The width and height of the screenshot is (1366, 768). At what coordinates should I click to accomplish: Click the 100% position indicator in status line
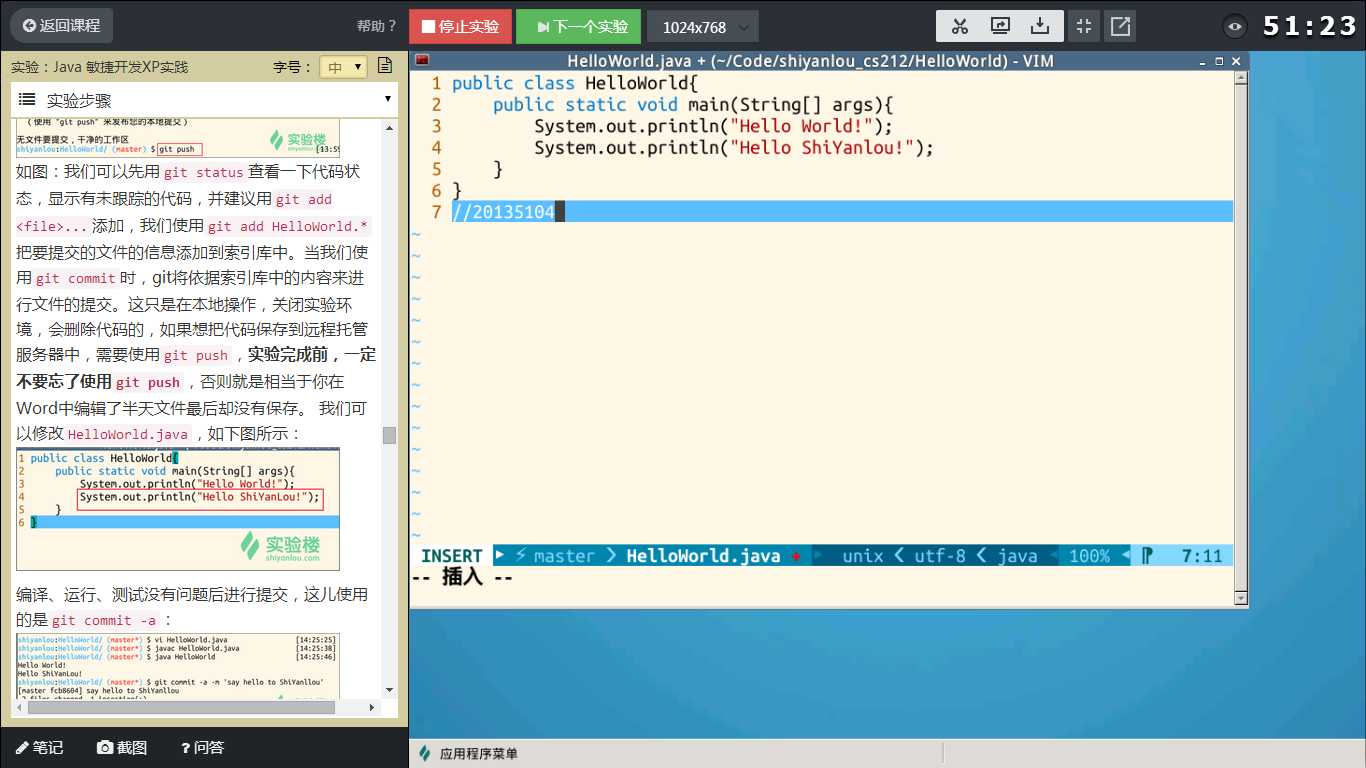(x=1089, y=556)
